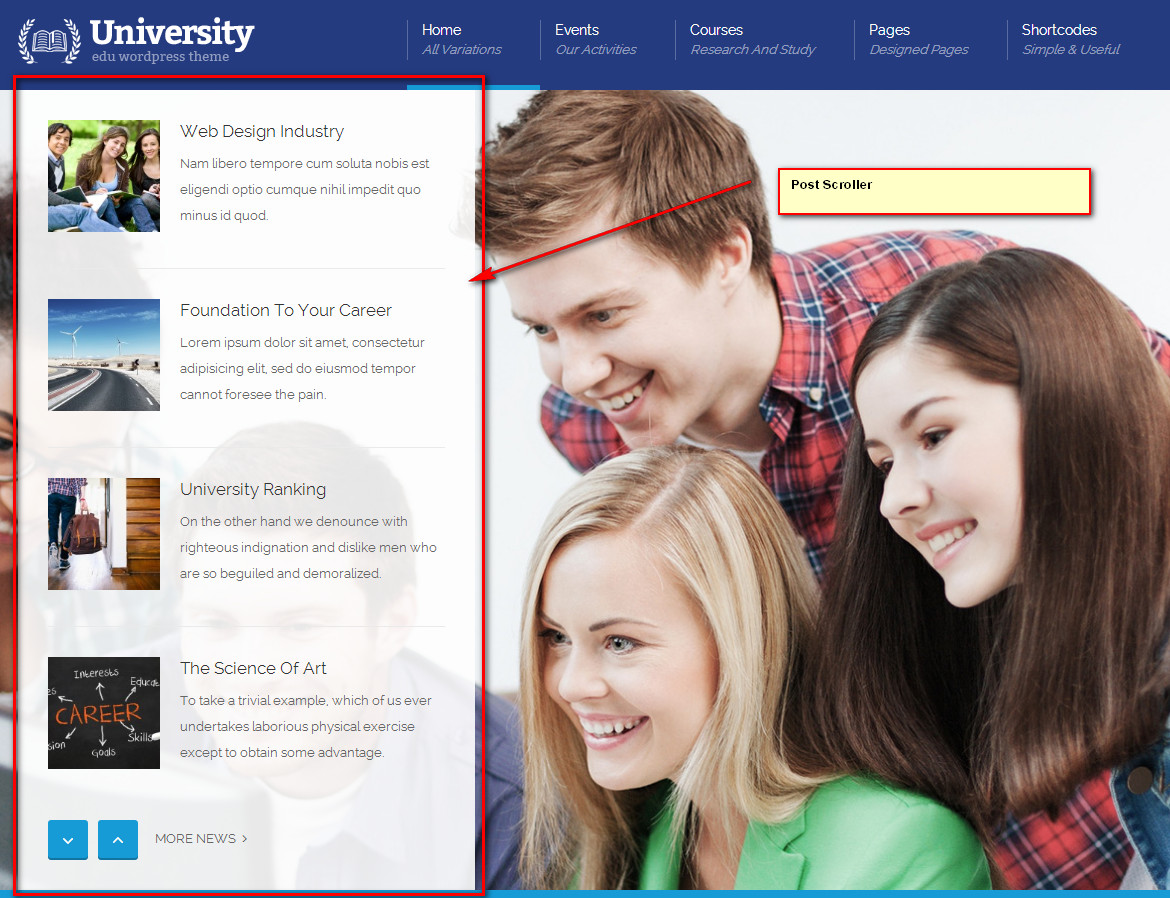The image size is (1170, 898).
Task: Open the Foundation To Your Career article
Action: [x=285, y=310]
